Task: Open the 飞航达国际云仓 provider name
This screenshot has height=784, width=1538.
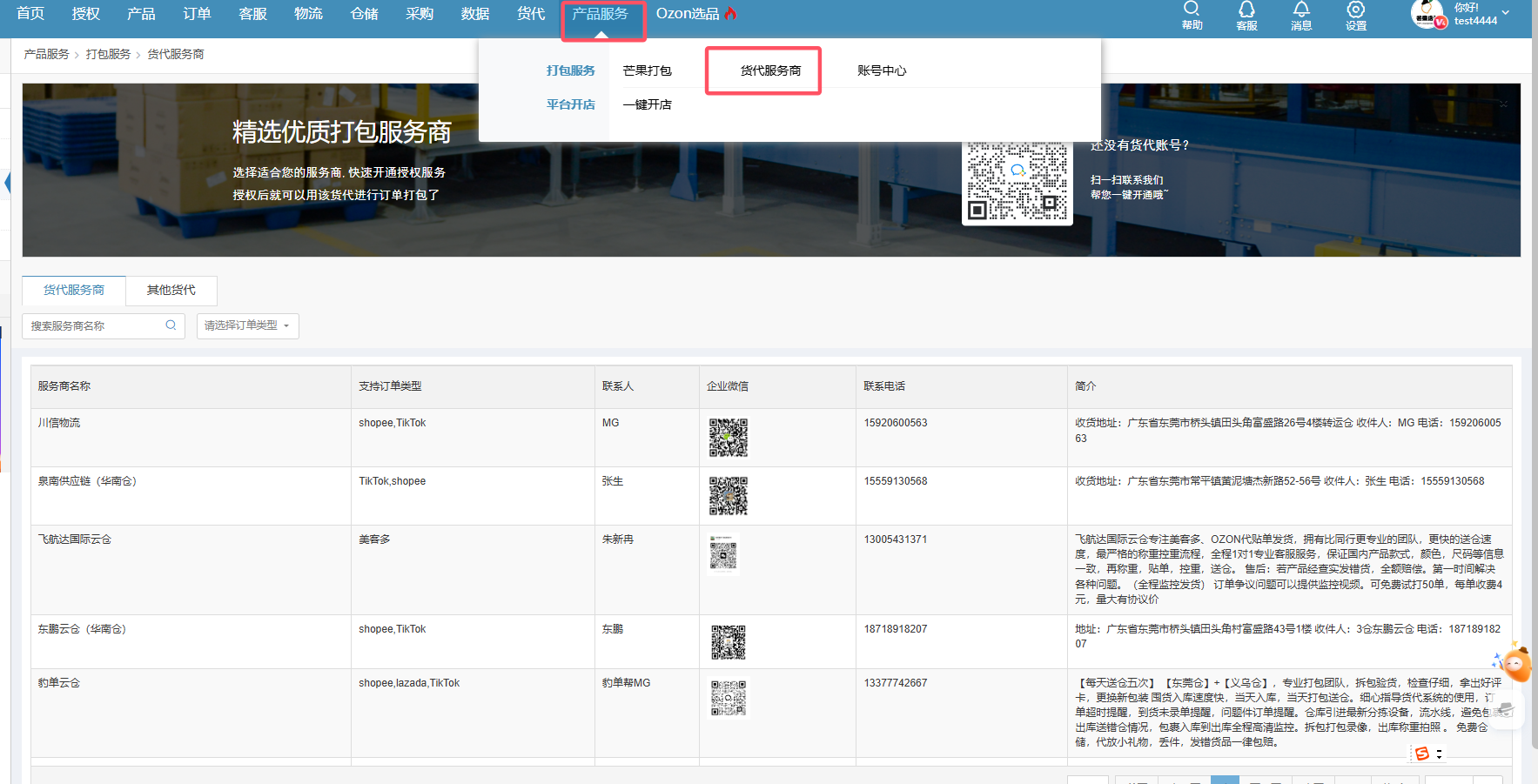Action: [x=74, y=539]
